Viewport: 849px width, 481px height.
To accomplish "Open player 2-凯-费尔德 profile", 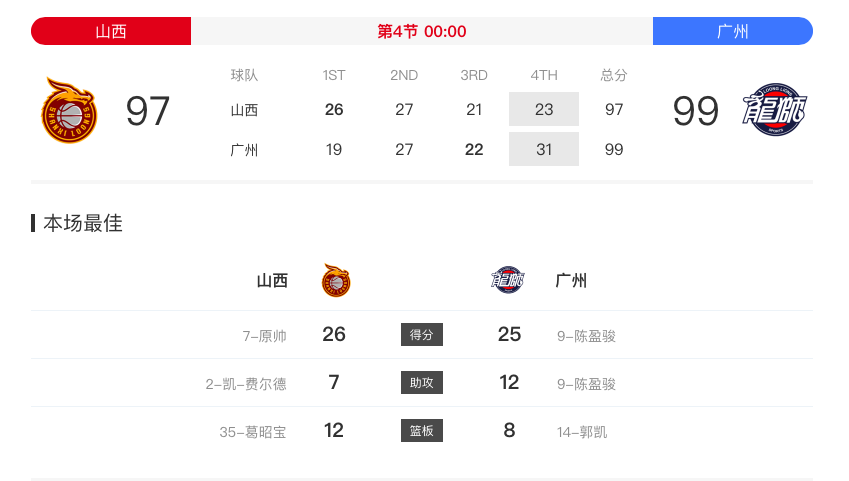I will pos(246,384).
